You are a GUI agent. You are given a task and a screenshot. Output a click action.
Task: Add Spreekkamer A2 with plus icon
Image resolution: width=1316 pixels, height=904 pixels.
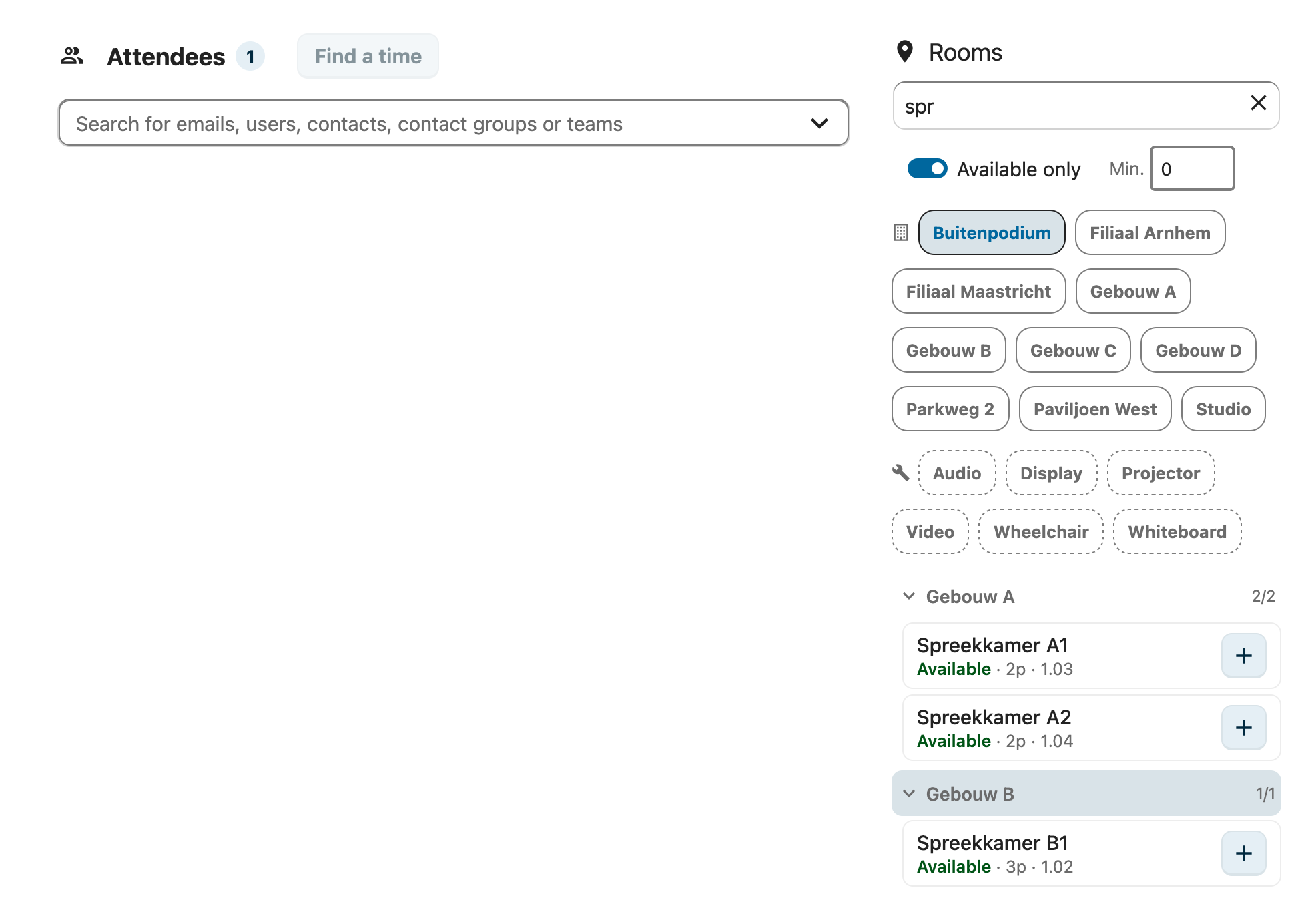point(1243,728)
